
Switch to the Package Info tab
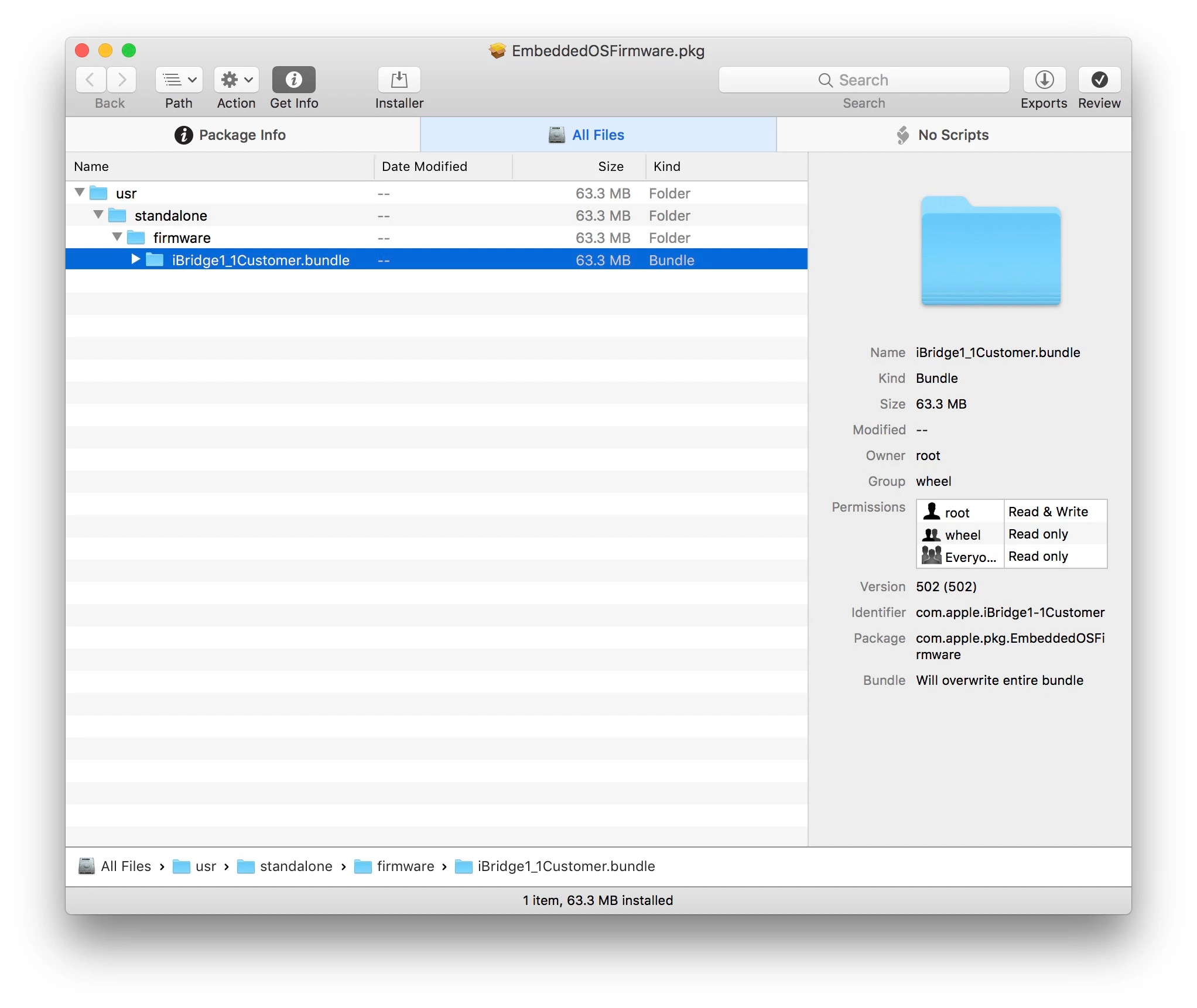pyautogui.click(x=242, y=135)
